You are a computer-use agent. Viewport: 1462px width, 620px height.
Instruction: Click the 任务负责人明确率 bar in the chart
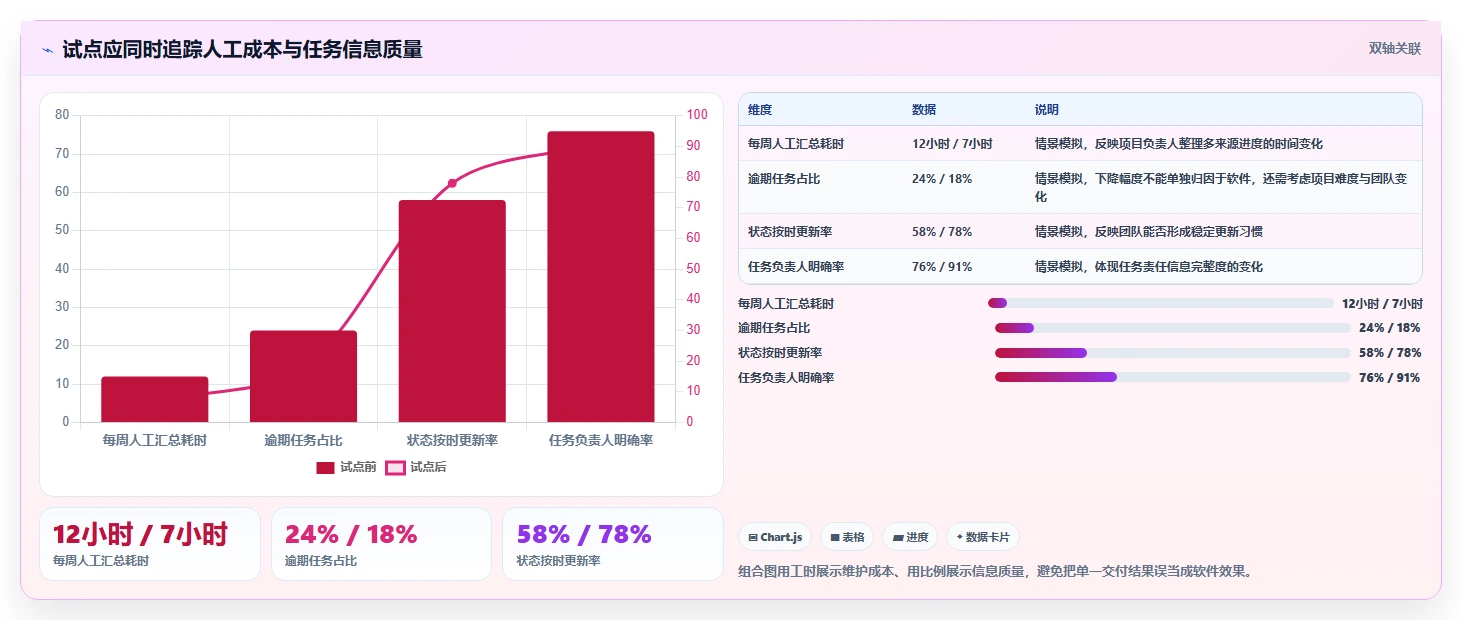pyautogui.click(x=601, y=276)
